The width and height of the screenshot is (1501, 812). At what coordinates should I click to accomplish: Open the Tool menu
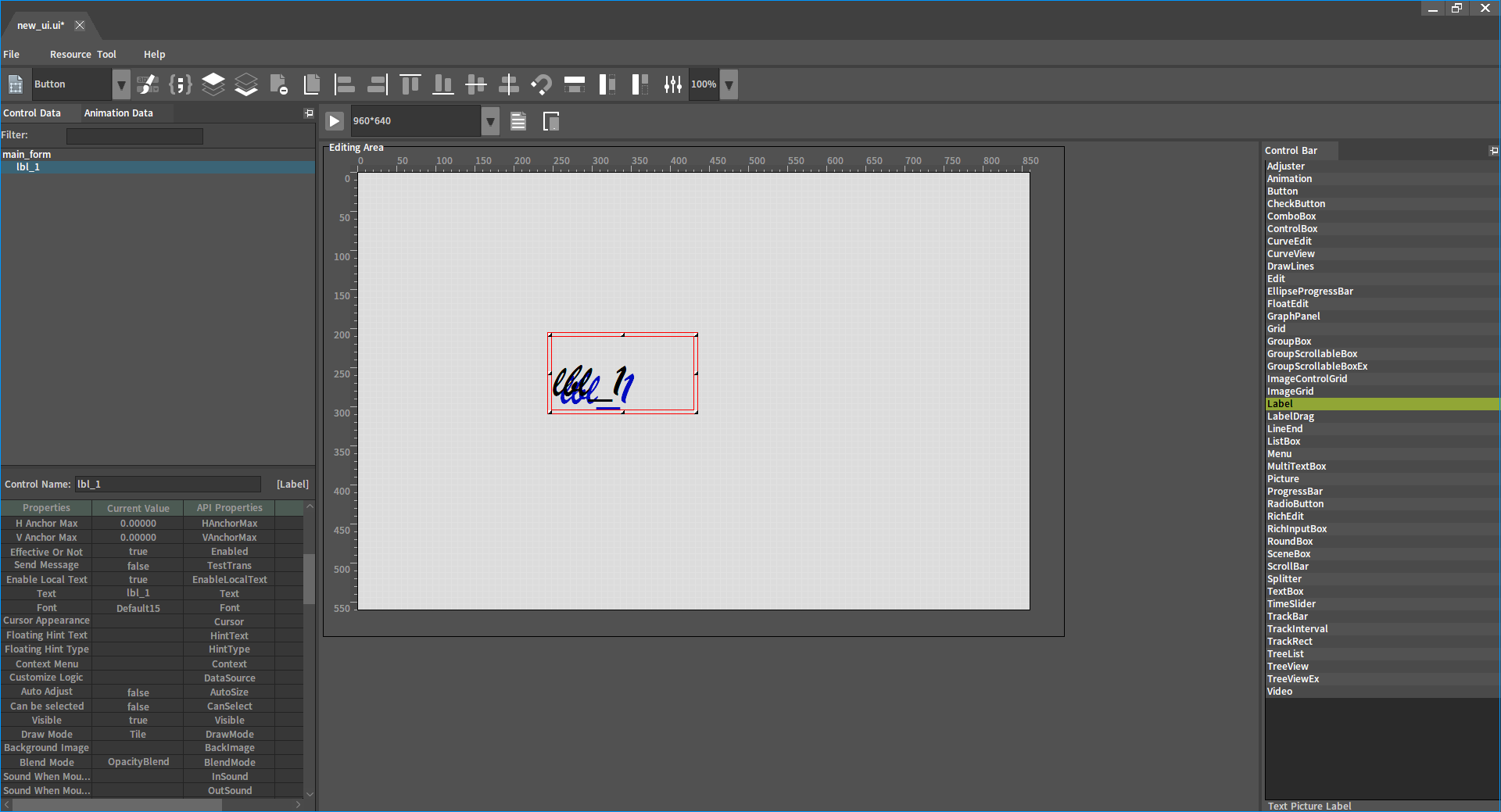(106, 54)
